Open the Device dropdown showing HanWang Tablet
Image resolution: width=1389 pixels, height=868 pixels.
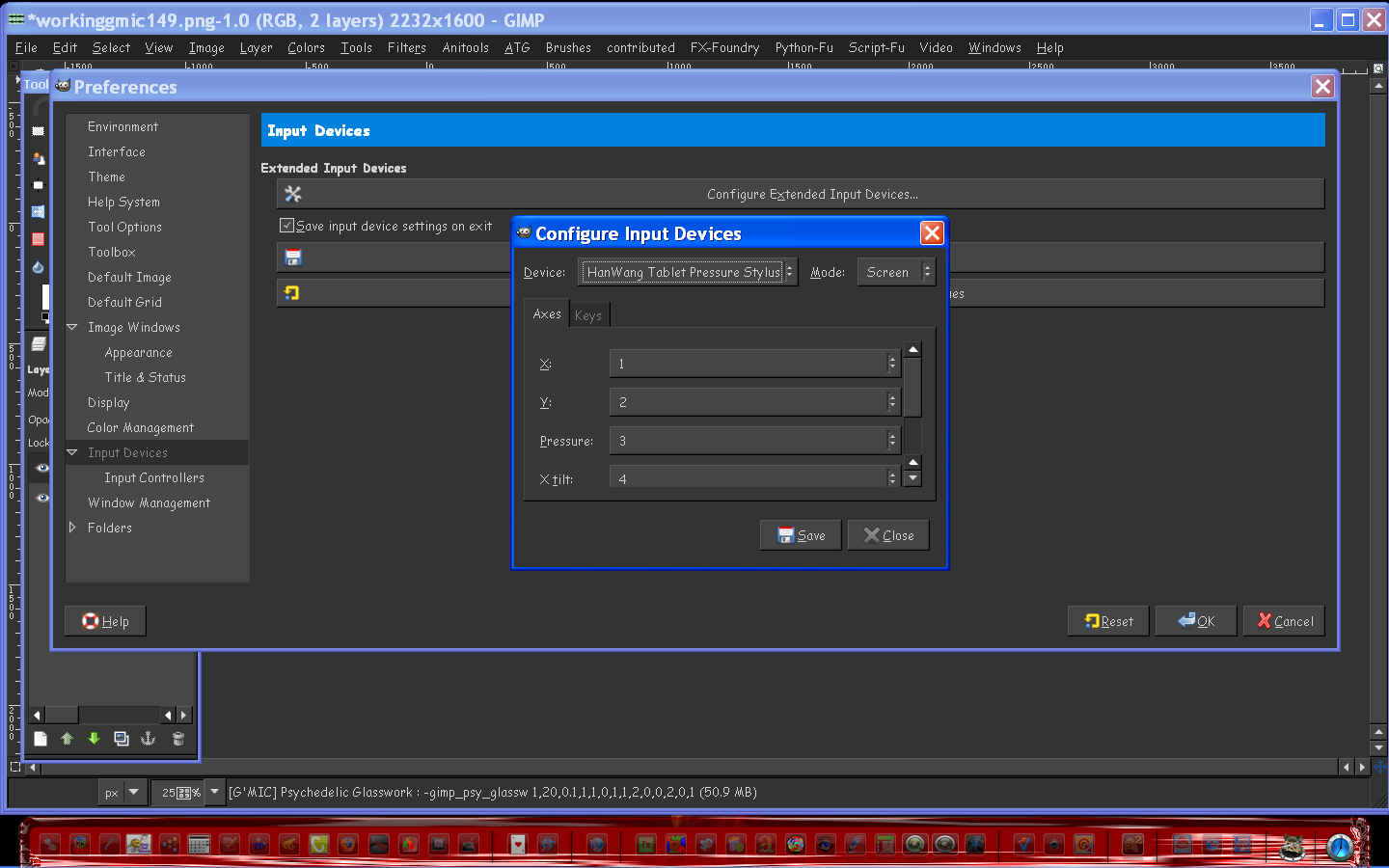click(x=688, y=273)
